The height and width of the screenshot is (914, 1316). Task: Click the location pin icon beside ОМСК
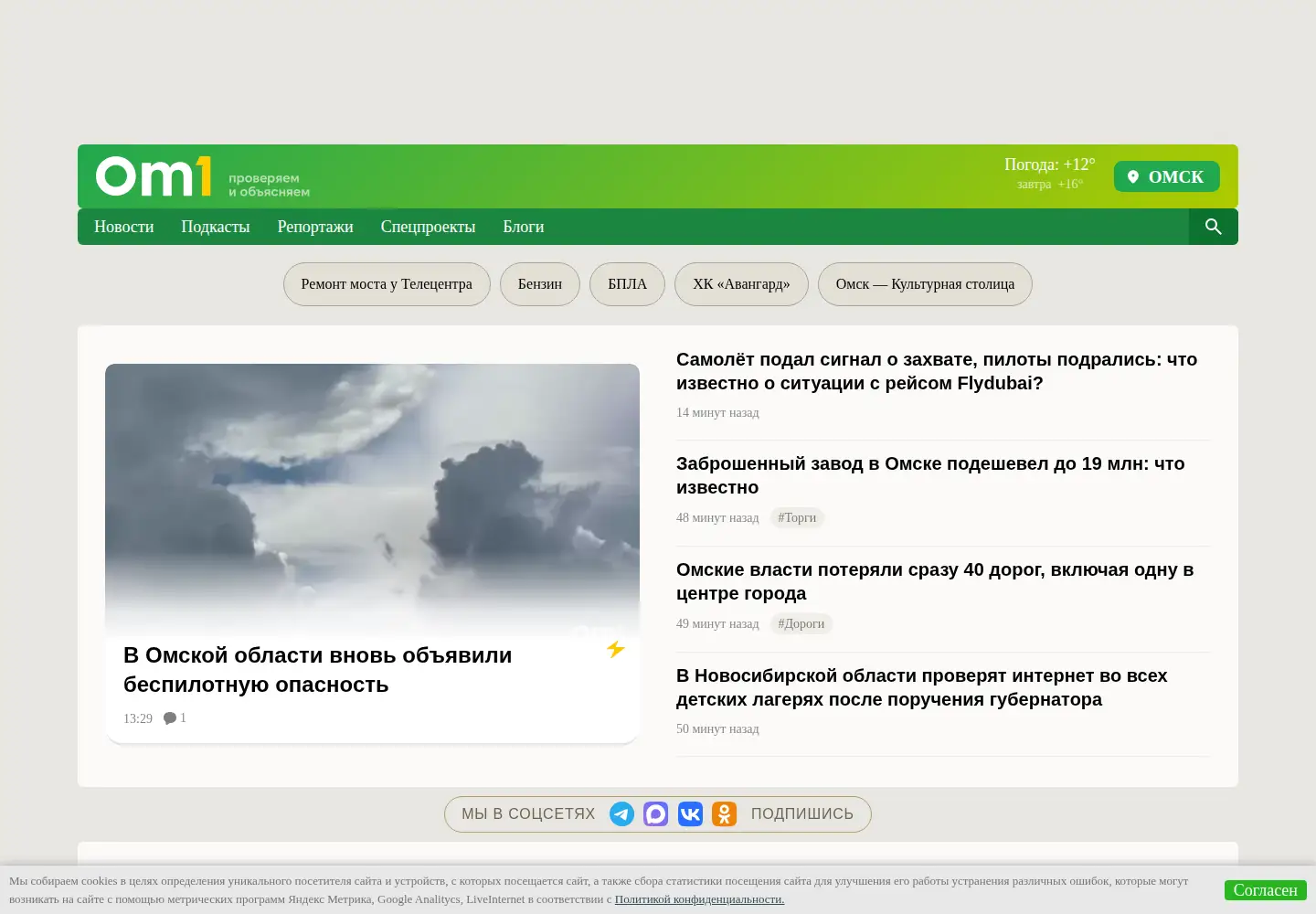pos(1133,176)
